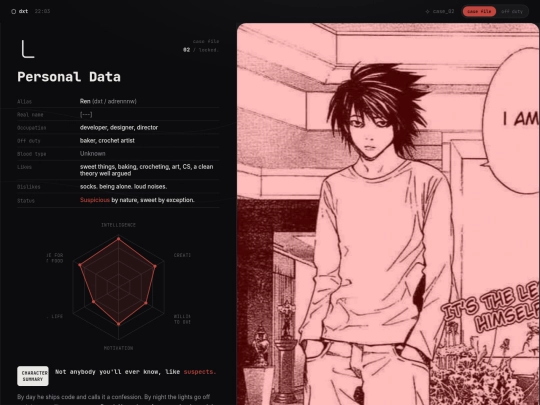
Task: Click the 'Personal Data' heading
Action: [x=69, y=77]
